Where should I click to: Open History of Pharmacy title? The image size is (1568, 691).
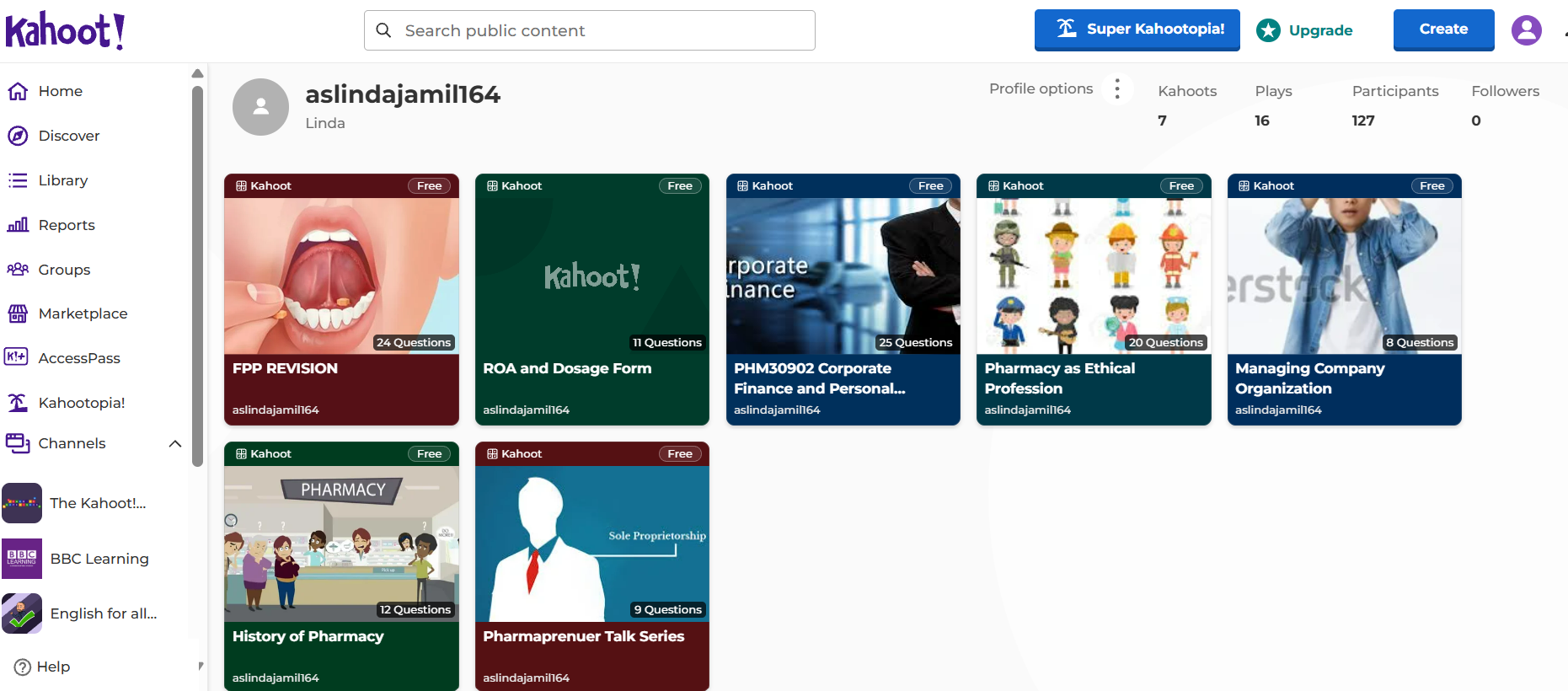pyautogui.click(x=308, y=636)
